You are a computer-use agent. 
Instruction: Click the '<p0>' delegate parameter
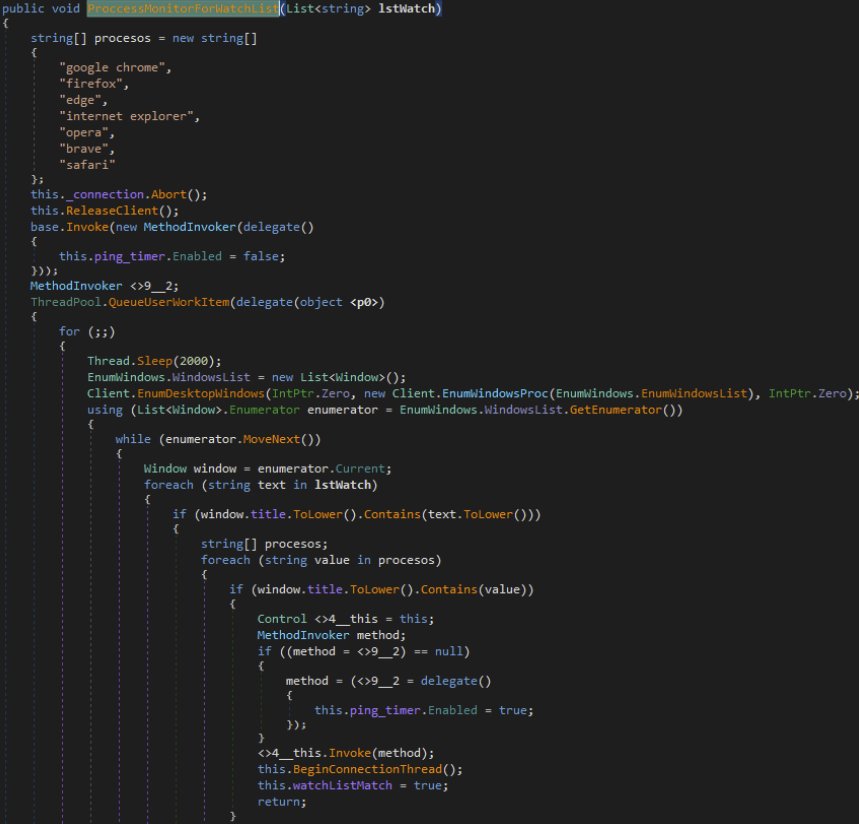click(364, 302)
